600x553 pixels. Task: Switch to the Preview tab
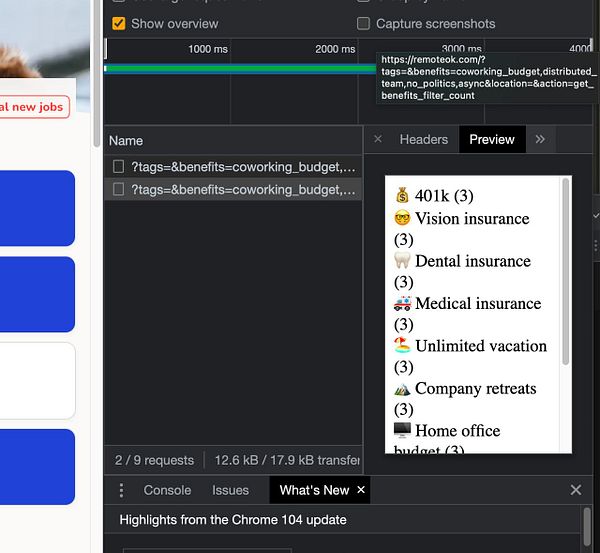(492, 139)
